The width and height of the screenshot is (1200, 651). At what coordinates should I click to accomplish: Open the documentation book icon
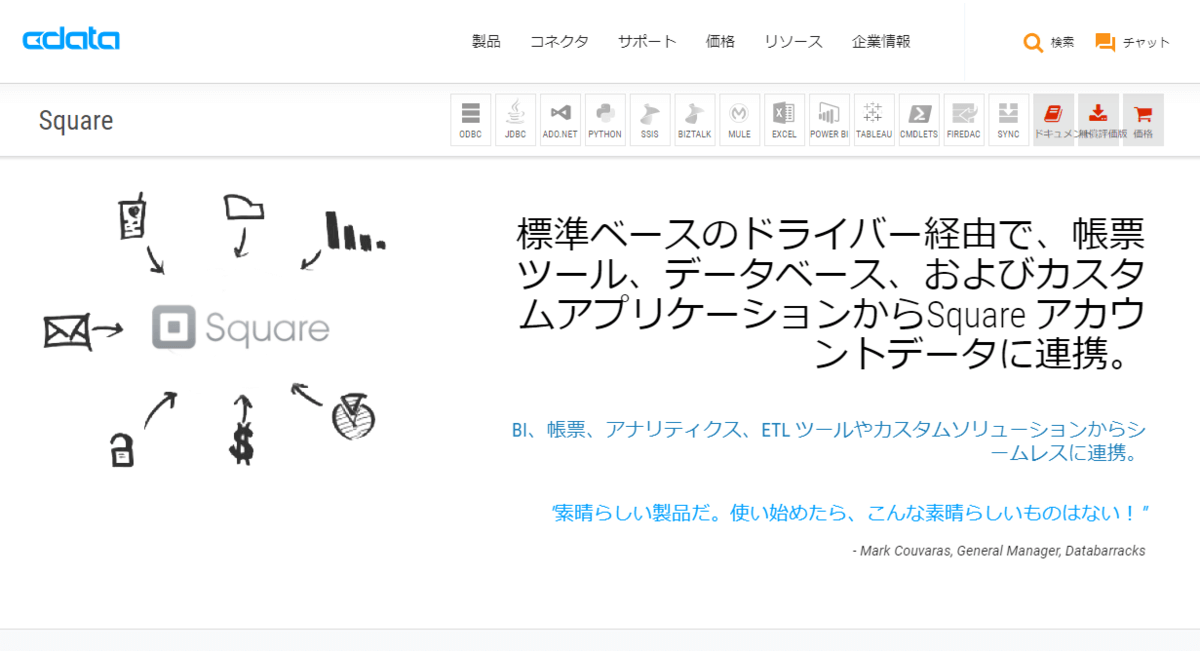1053,120
